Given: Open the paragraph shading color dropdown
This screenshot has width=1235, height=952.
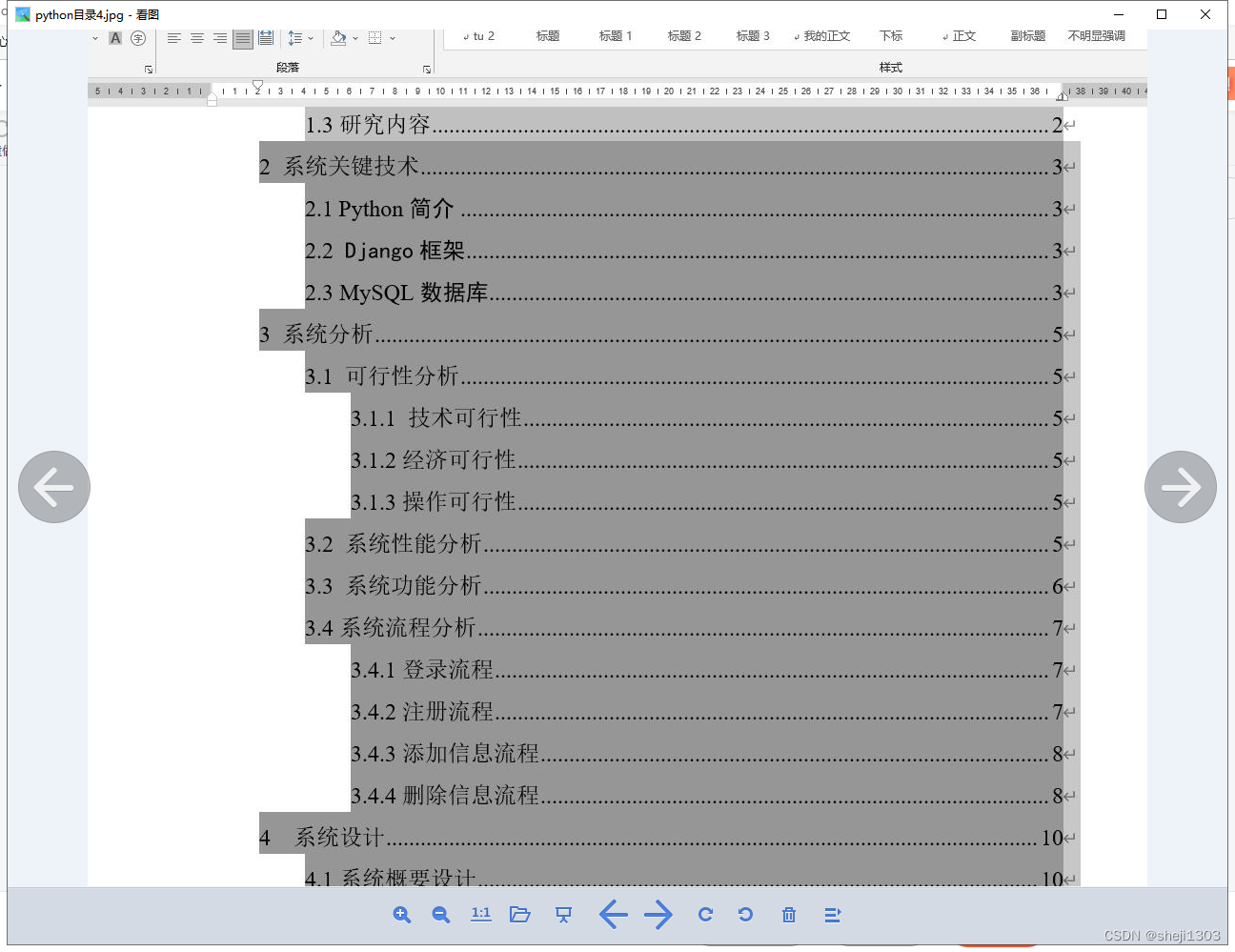Looking at the screenshot, I should coord(355,39).
